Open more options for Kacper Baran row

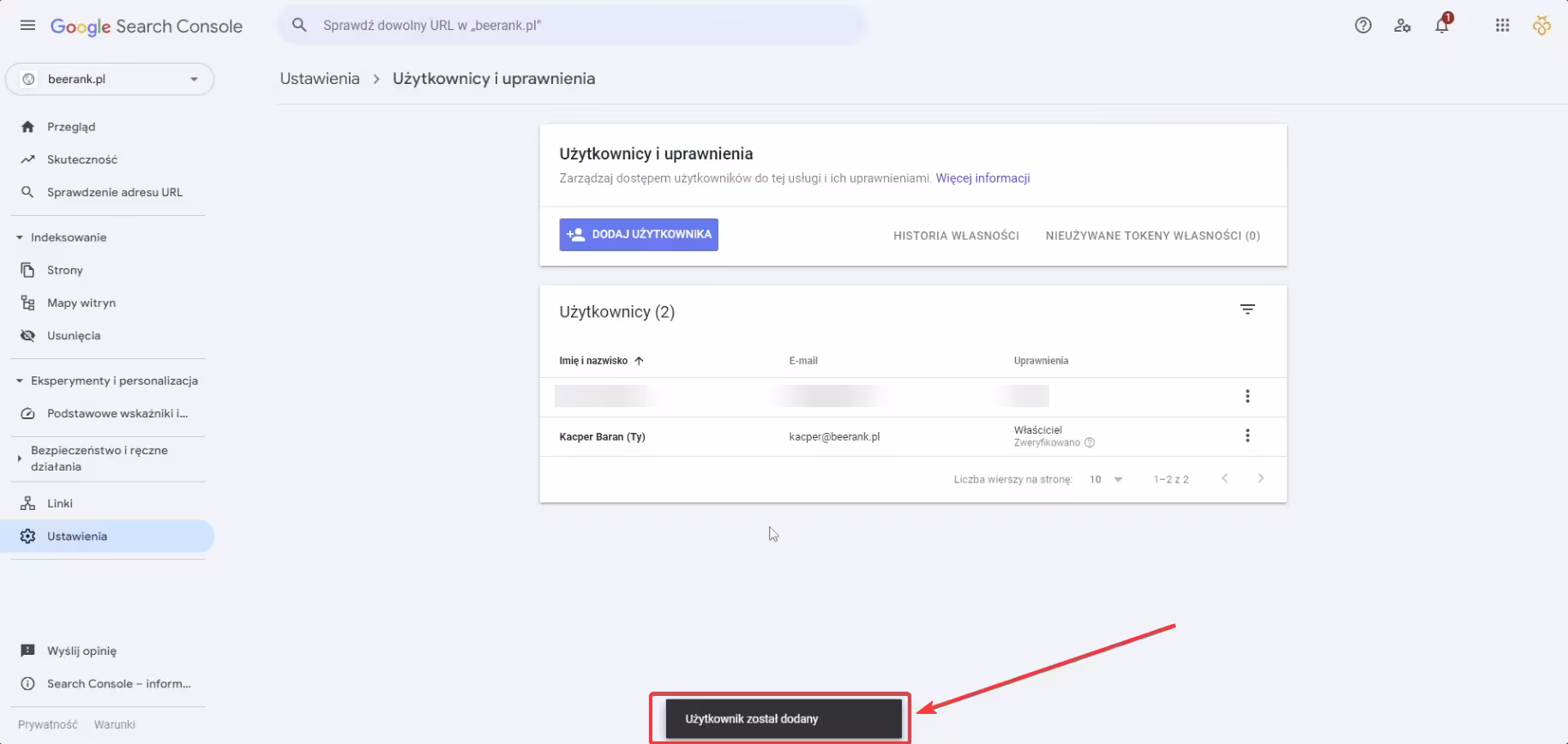coord(1247,435)
